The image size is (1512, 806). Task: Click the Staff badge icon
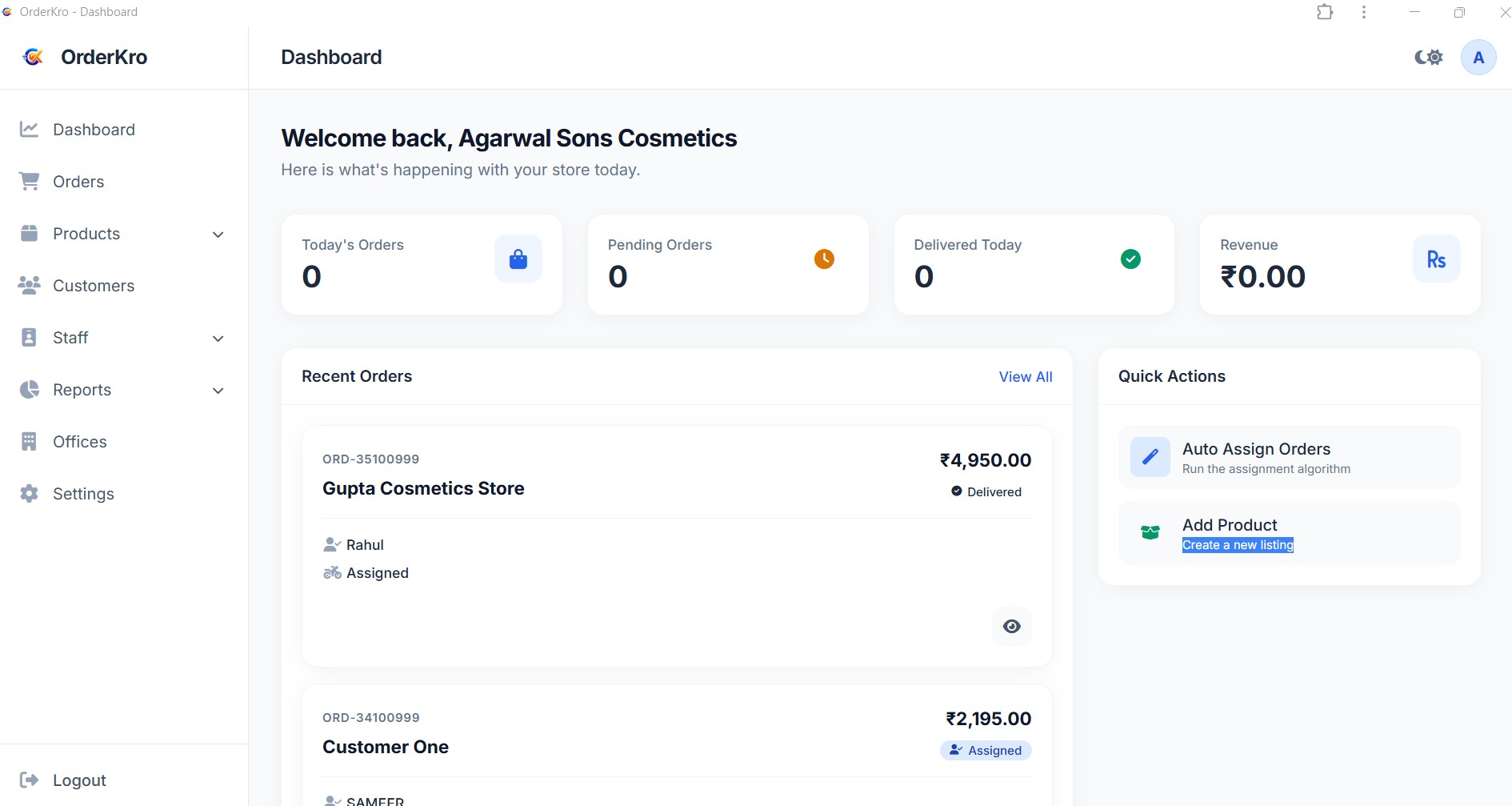[x=29, y=337]
